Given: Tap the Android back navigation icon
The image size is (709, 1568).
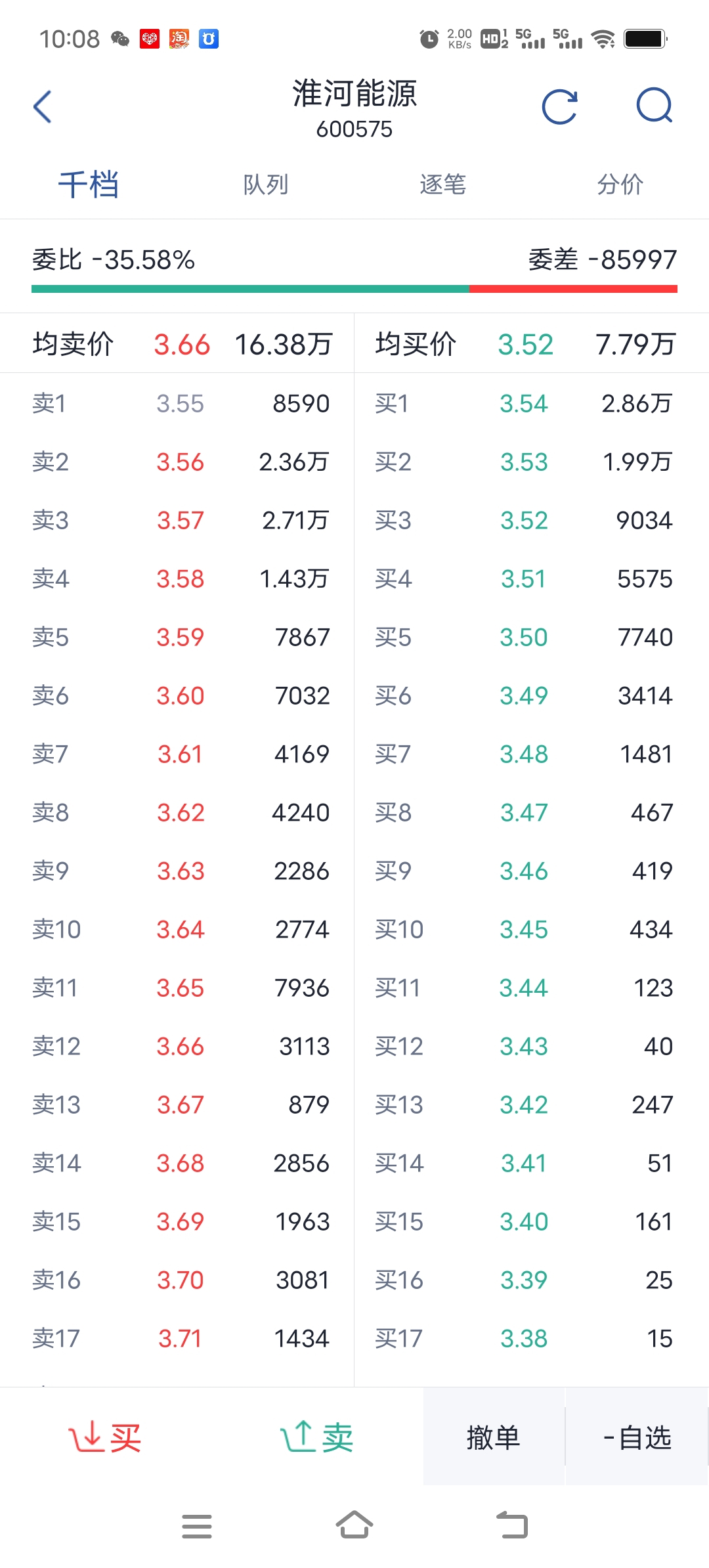Looking at the screenshot, I should 512,1525.
